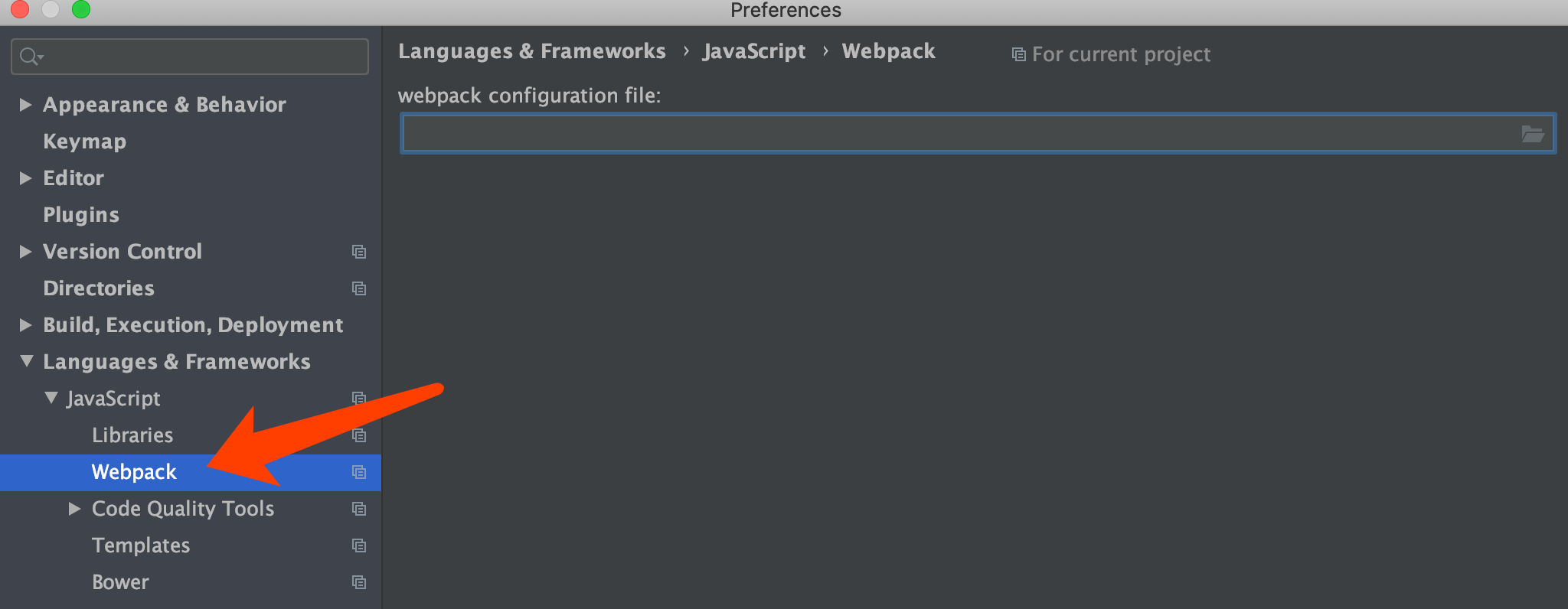
Task: Open folder browser for webpack configuration file
Action: [1532, 135]
